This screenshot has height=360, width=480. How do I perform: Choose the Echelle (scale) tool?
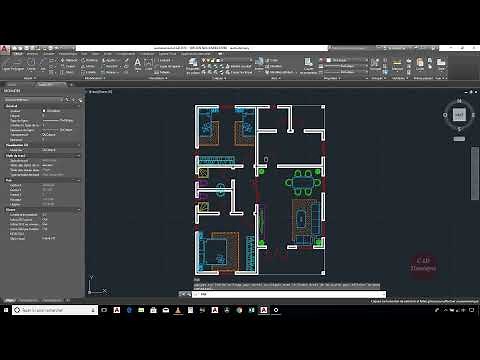click(89, 72)
